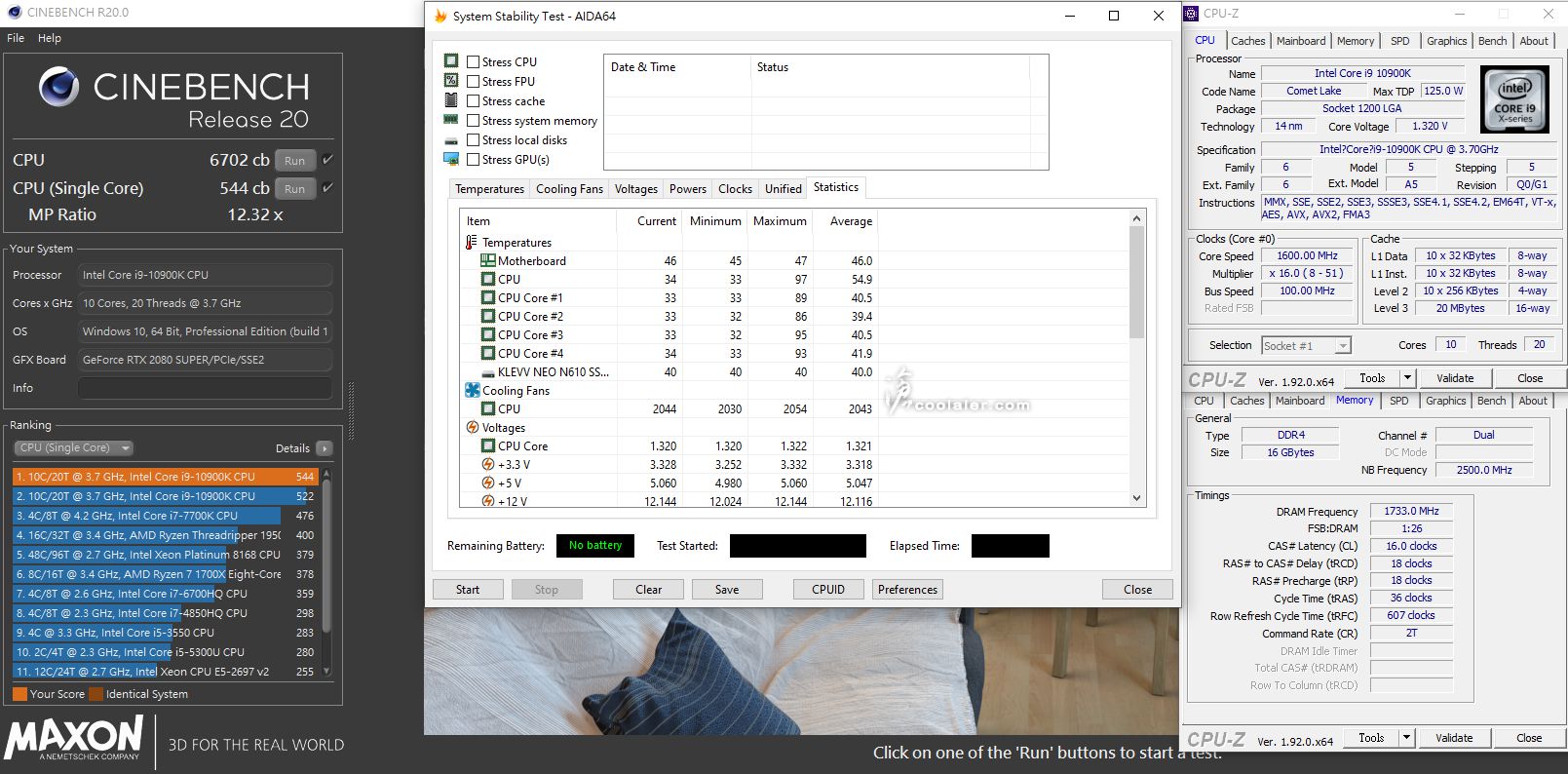Click the AIDA64 Clear button
The image size is (1568, 774).
(x=648, y=590)
